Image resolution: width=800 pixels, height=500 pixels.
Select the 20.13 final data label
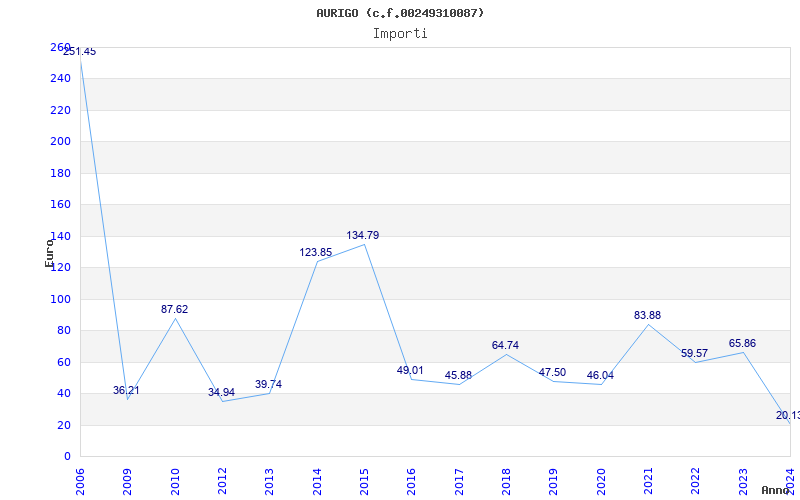[788, 416]
